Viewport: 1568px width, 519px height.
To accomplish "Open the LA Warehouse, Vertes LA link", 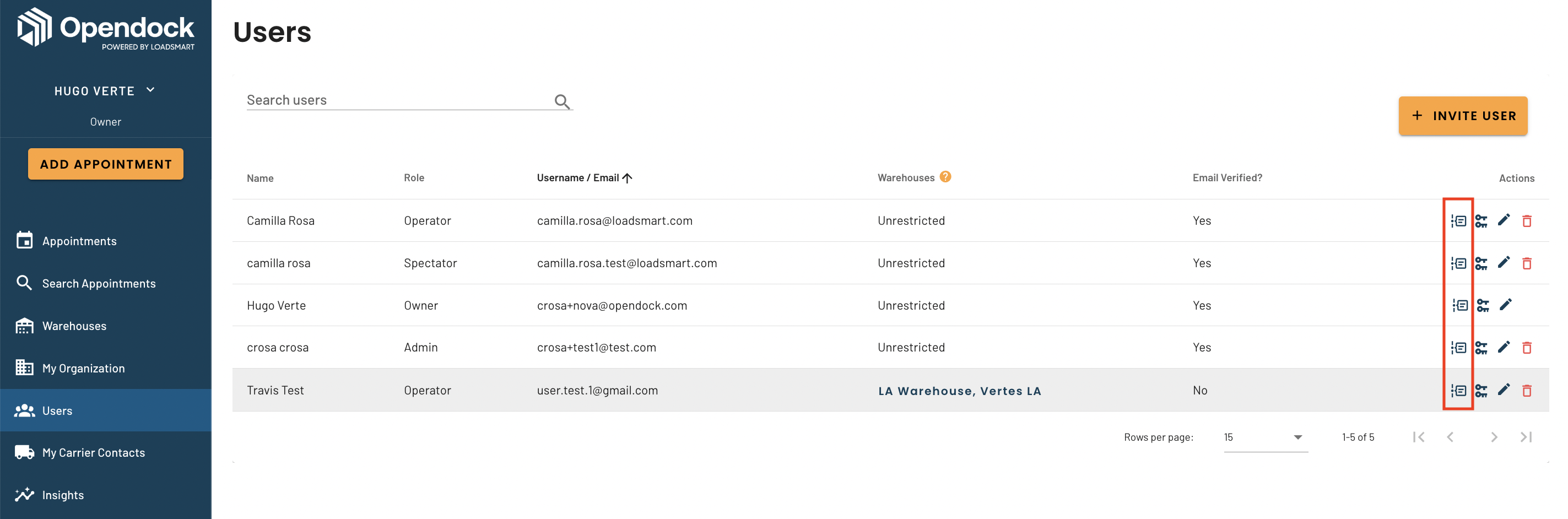I will [959, 391].
